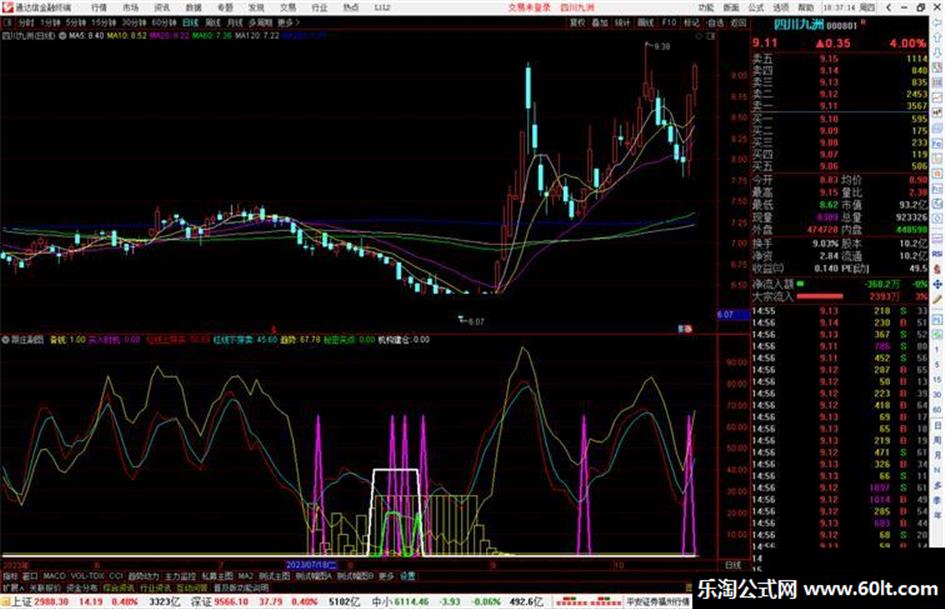Image resolution: width=945 pixels, height=609 pixels.
Task: Click the pencil draw icon in right sidebar
Action: click(937, 298)
